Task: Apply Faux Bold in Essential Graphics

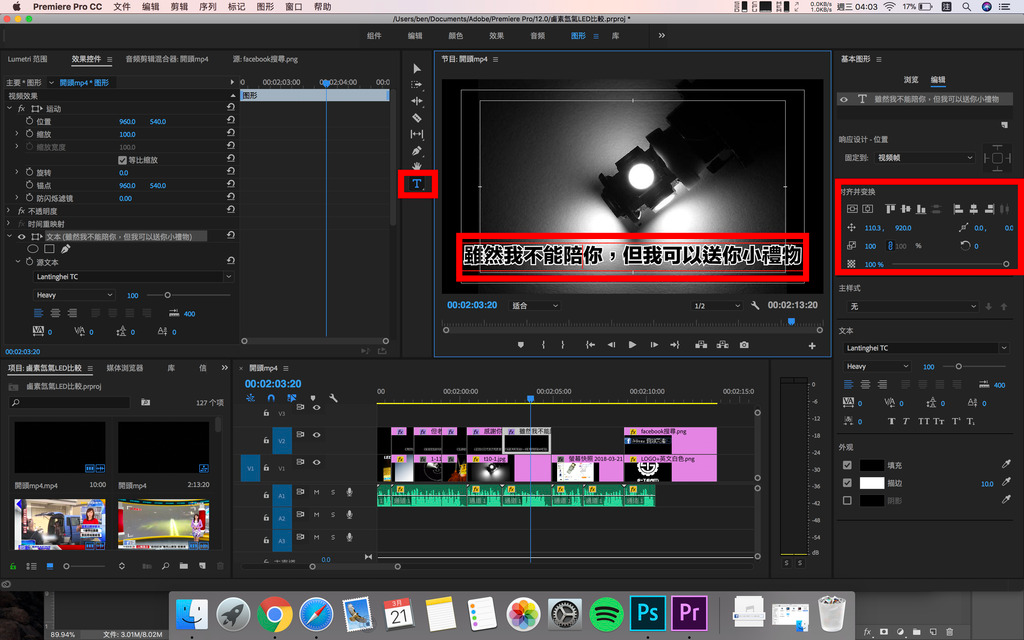Action: [891, 421]
